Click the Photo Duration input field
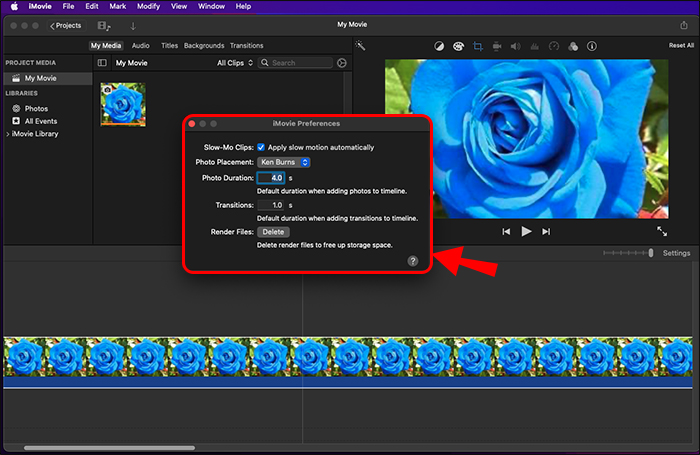Viewport: 700px width, 455px height. pyautogui.click(x=271, y=178)
